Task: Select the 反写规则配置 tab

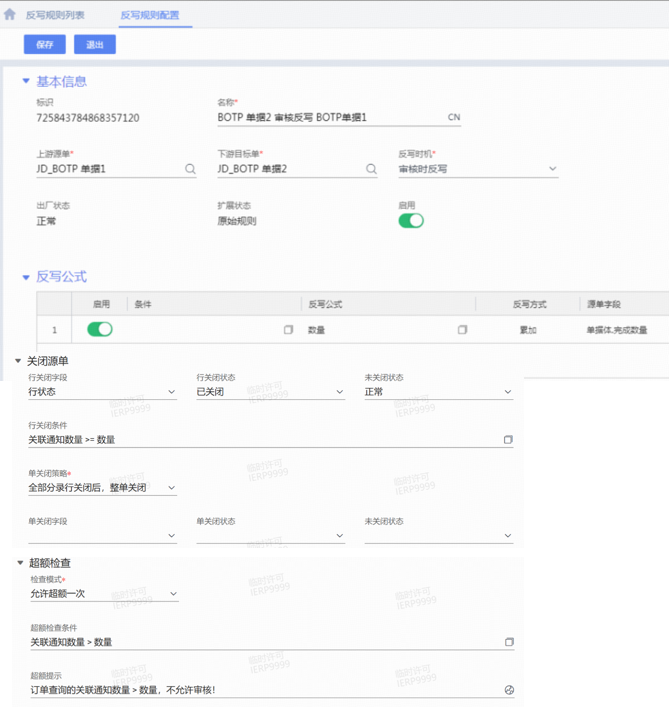Action: pos(150,15)
